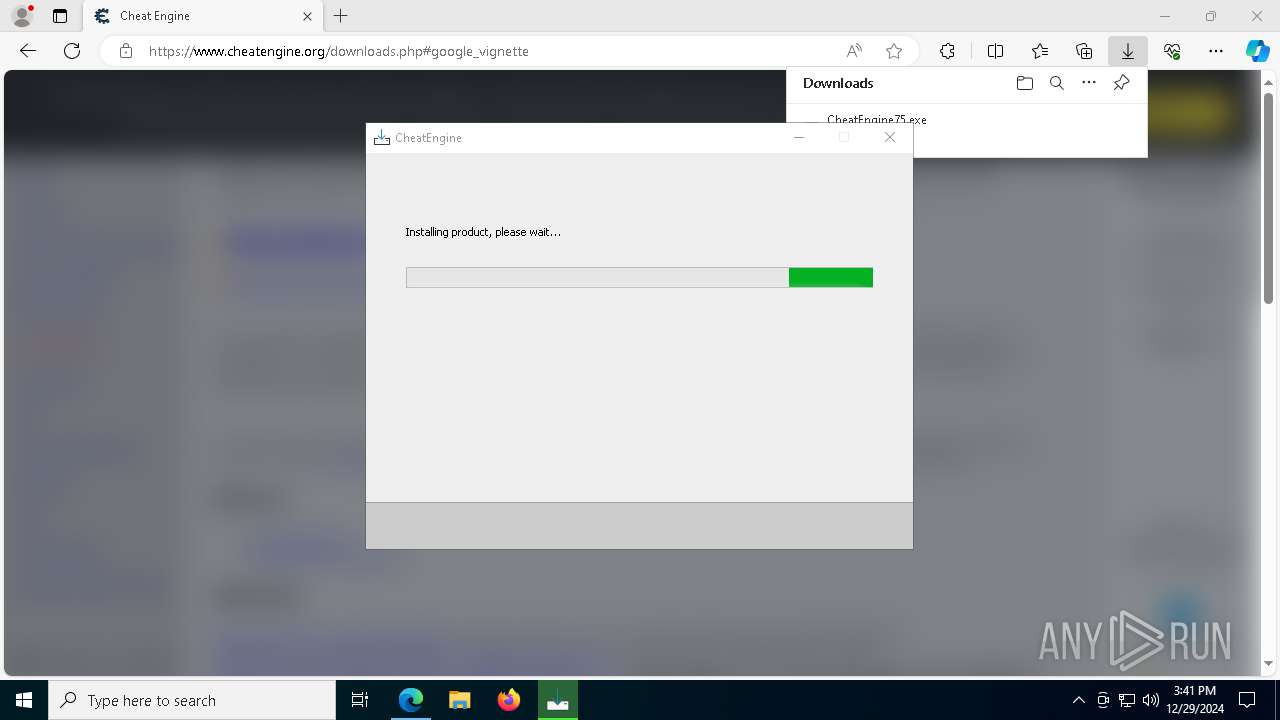Open File Explorer from taskbar

click(x=460, y=700)
